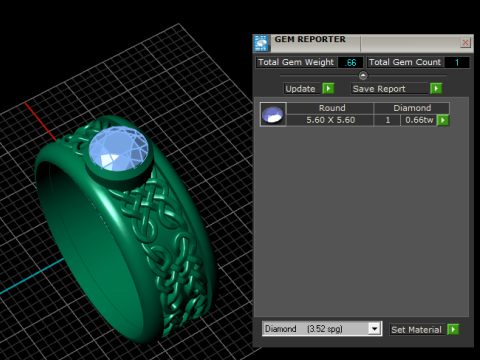Click the green arrow next to Set Material
480x360 pixels.
tap(453, 330)
